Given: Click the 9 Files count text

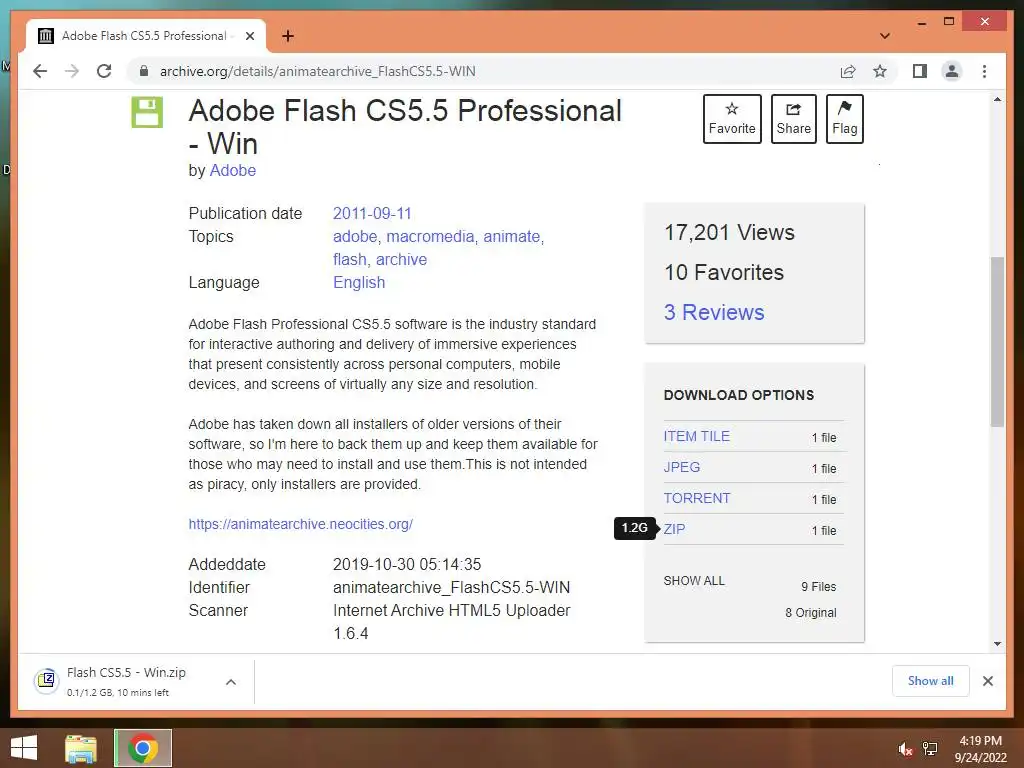Looking at the screenshot, I should click(x=818, y=586).
